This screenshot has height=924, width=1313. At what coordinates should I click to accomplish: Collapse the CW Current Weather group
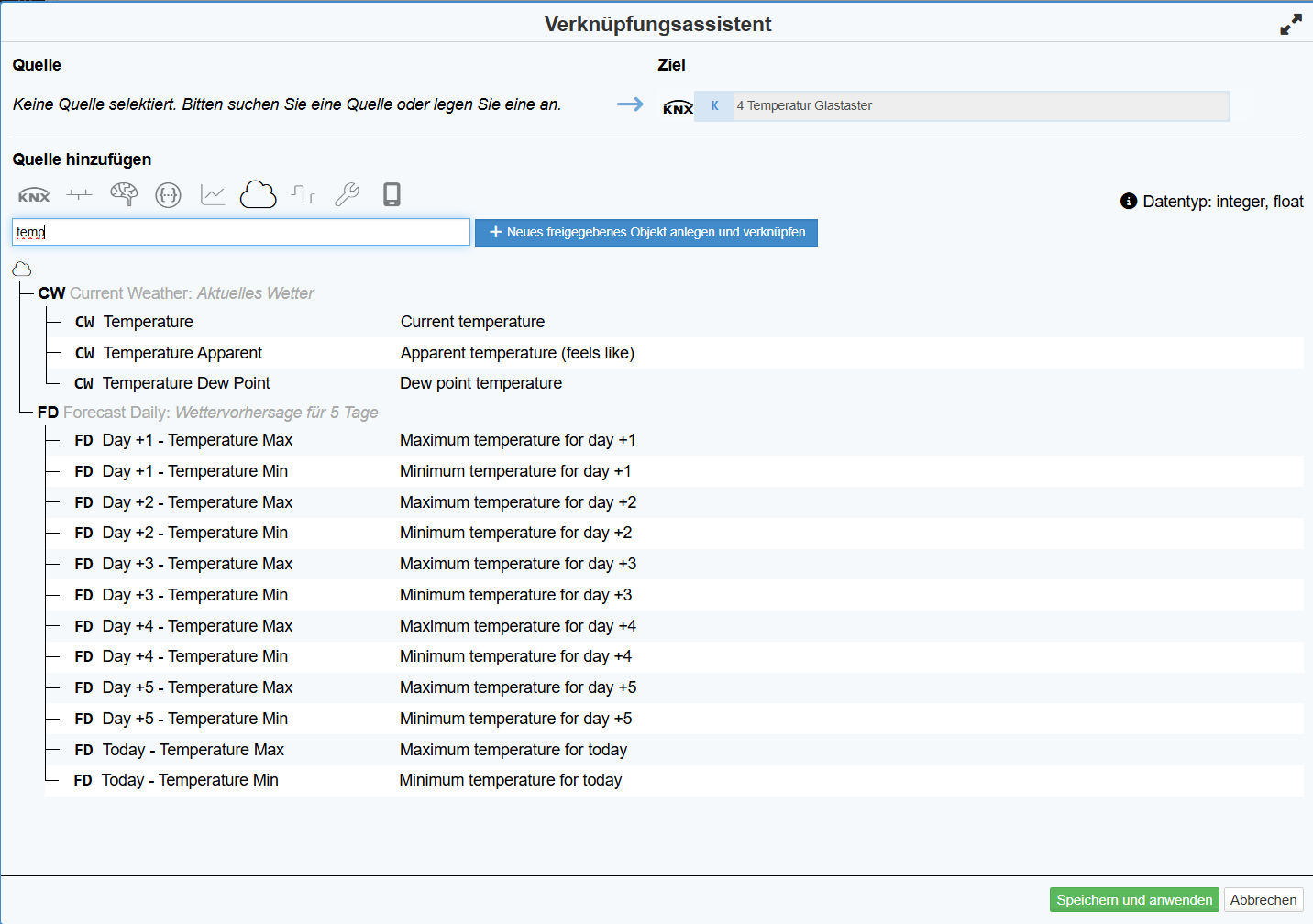coord(51,293)
